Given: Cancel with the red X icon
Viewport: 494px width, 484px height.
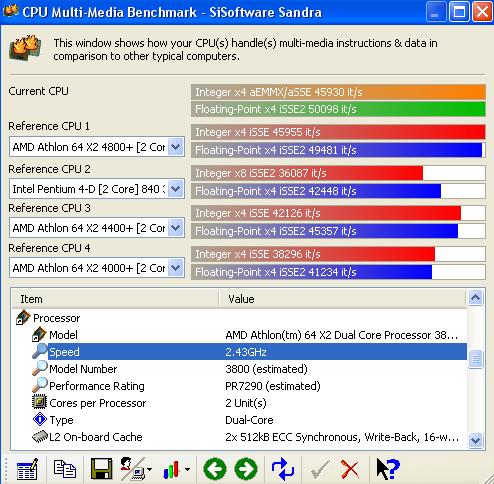Looking at the screenshot, I should (350, 469).
